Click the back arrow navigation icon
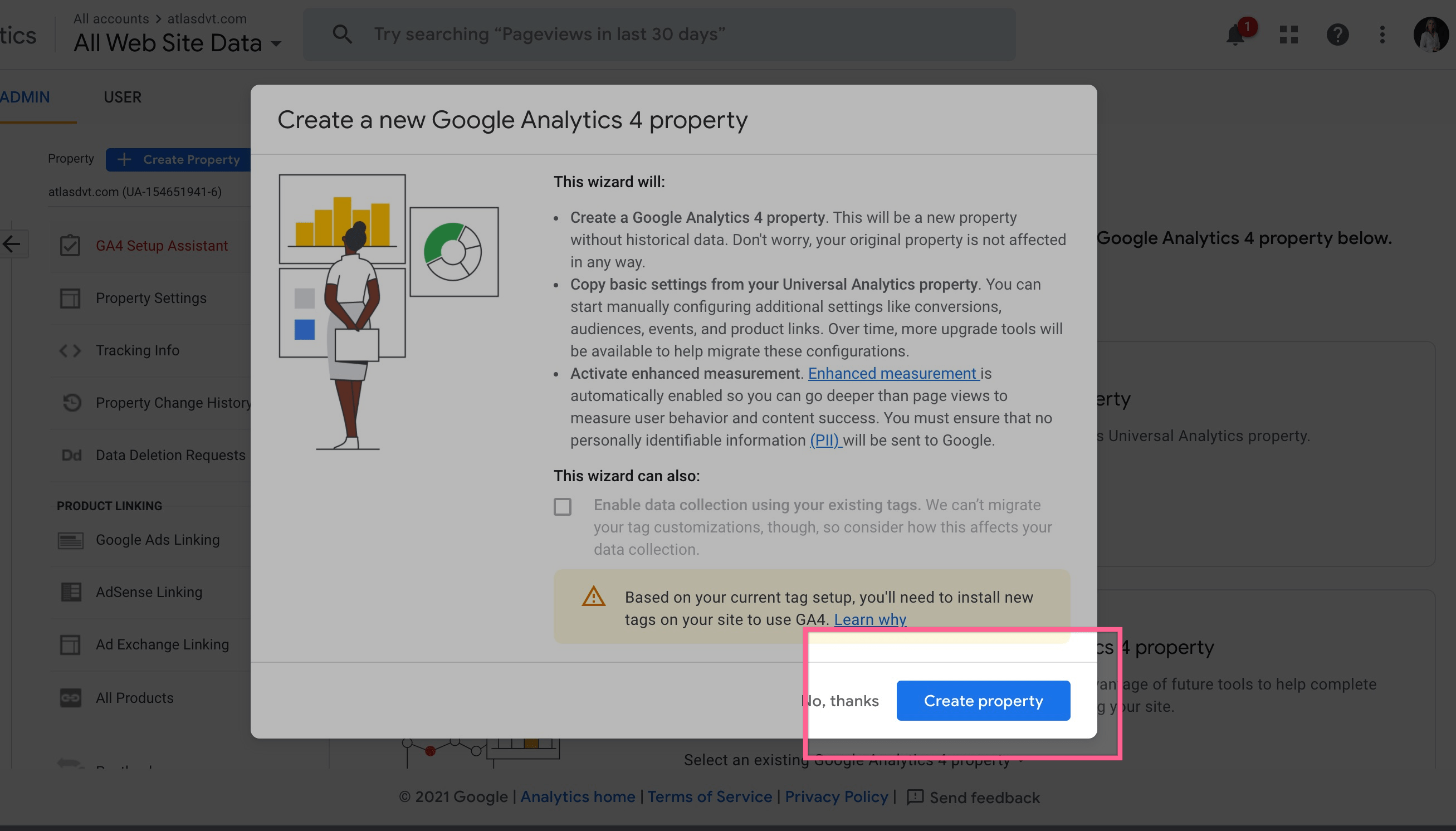 coord(12,244)
